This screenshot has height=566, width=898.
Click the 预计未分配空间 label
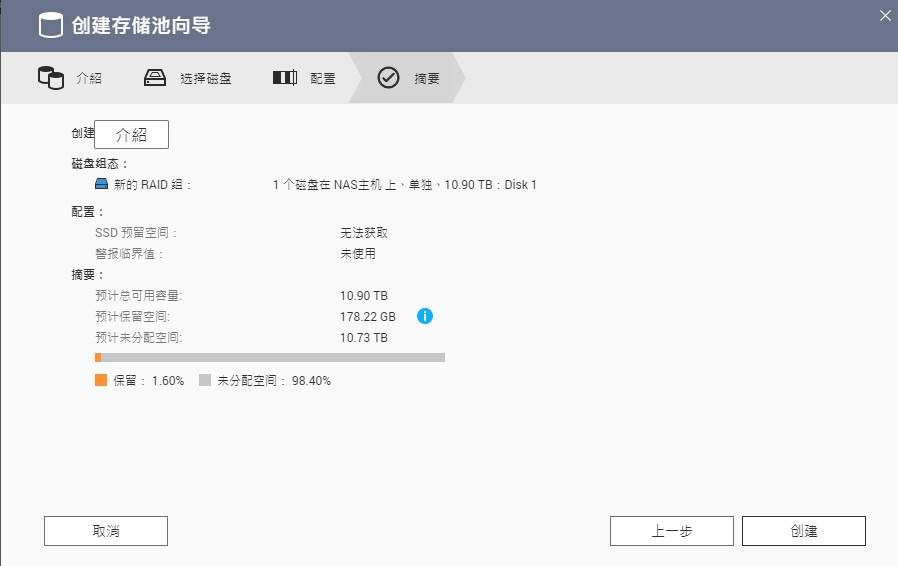(139, 337)
